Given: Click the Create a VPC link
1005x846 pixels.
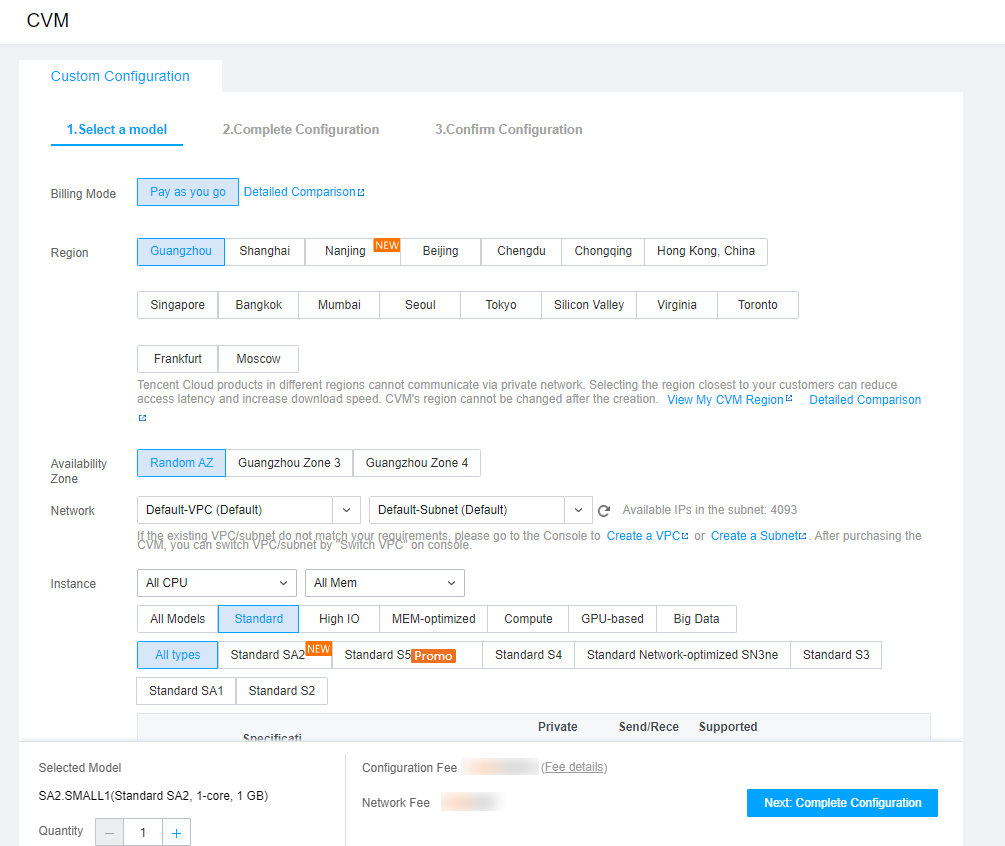Looking at the screenshot, I should pyautogui.click(x=644, y=535).
